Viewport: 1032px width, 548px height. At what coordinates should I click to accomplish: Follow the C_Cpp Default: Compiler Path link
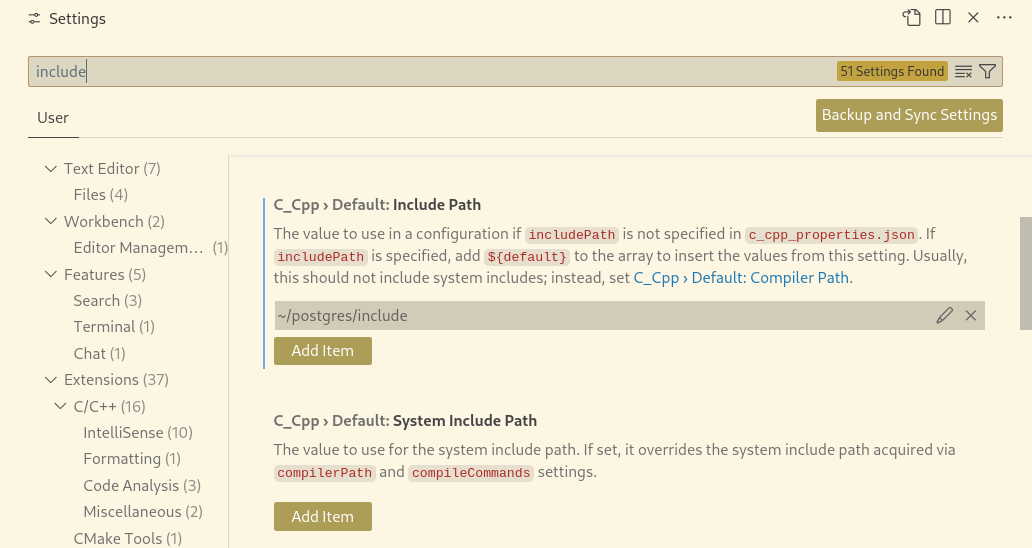[741, 278]
